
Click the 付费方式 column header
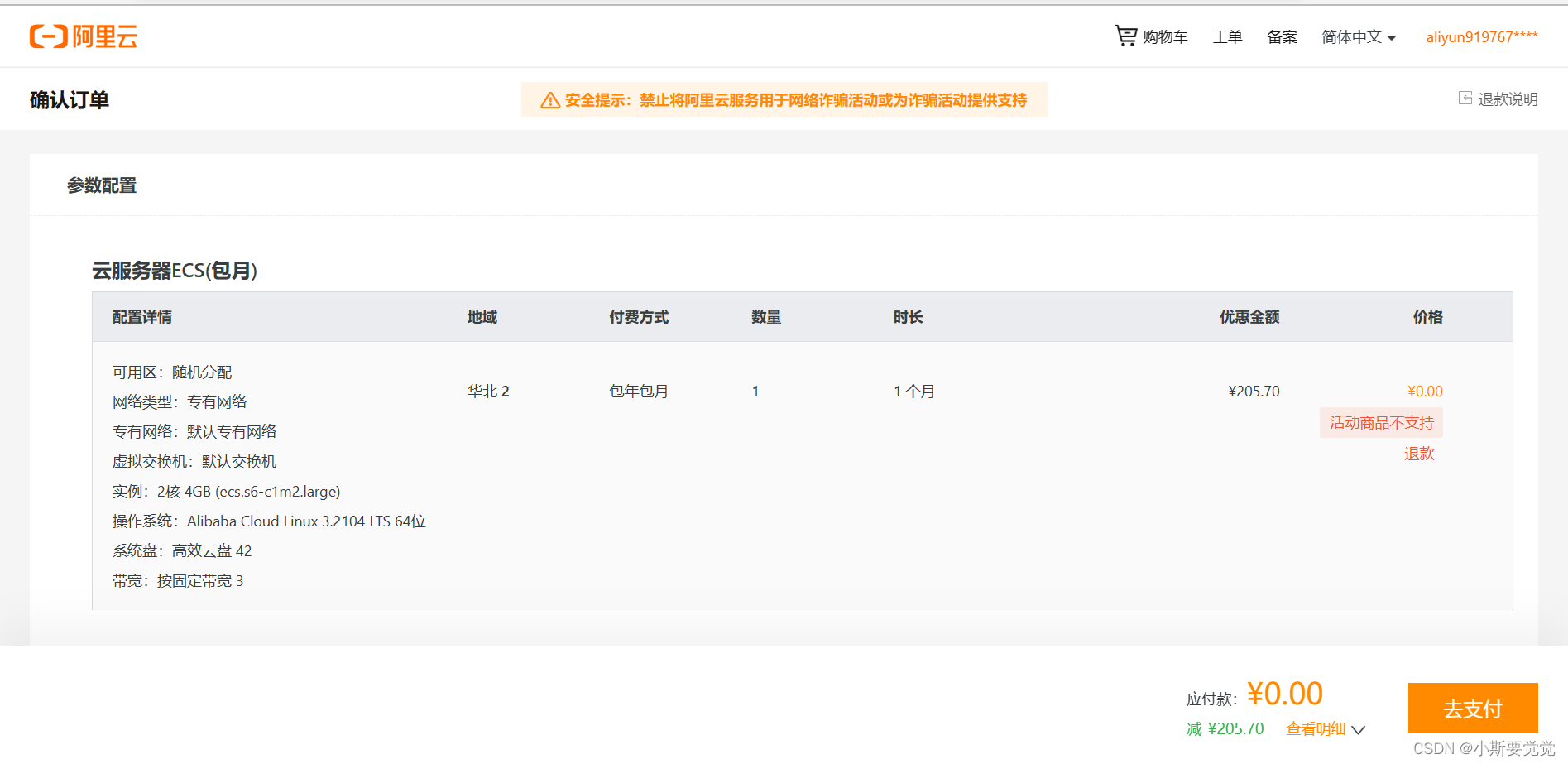click(x=639, y=317)
